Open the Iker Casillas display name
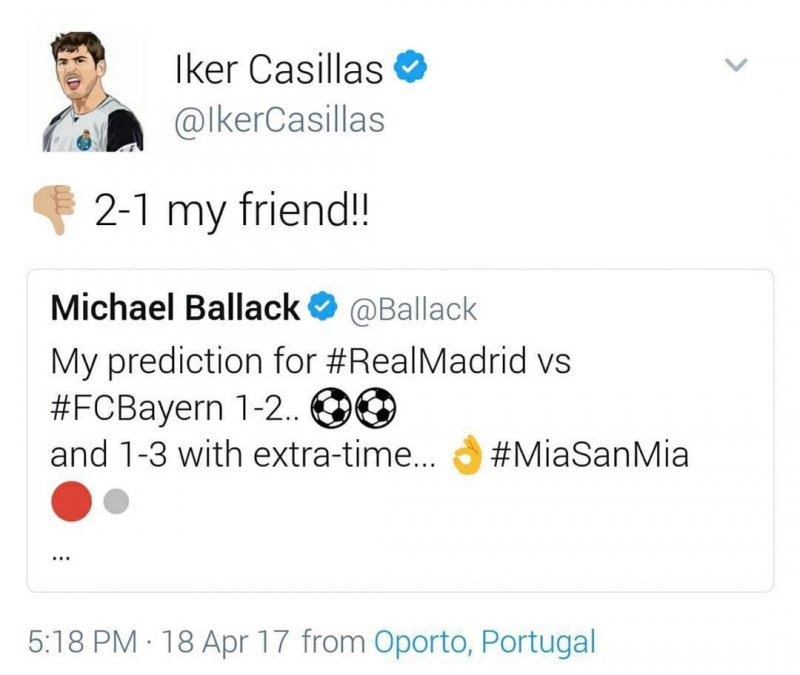The image size is (800, 675). point(278,70)
